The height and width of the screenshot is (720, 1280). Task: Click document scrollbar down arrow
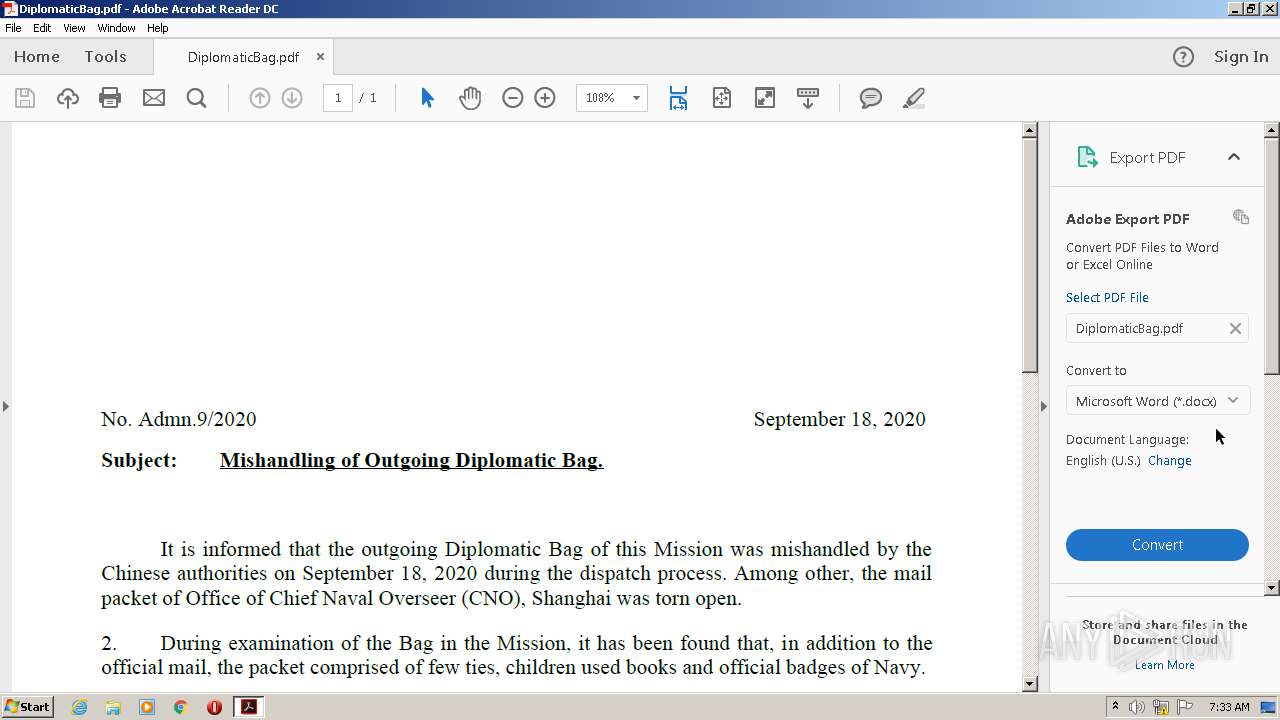[x=1030, y=684]
